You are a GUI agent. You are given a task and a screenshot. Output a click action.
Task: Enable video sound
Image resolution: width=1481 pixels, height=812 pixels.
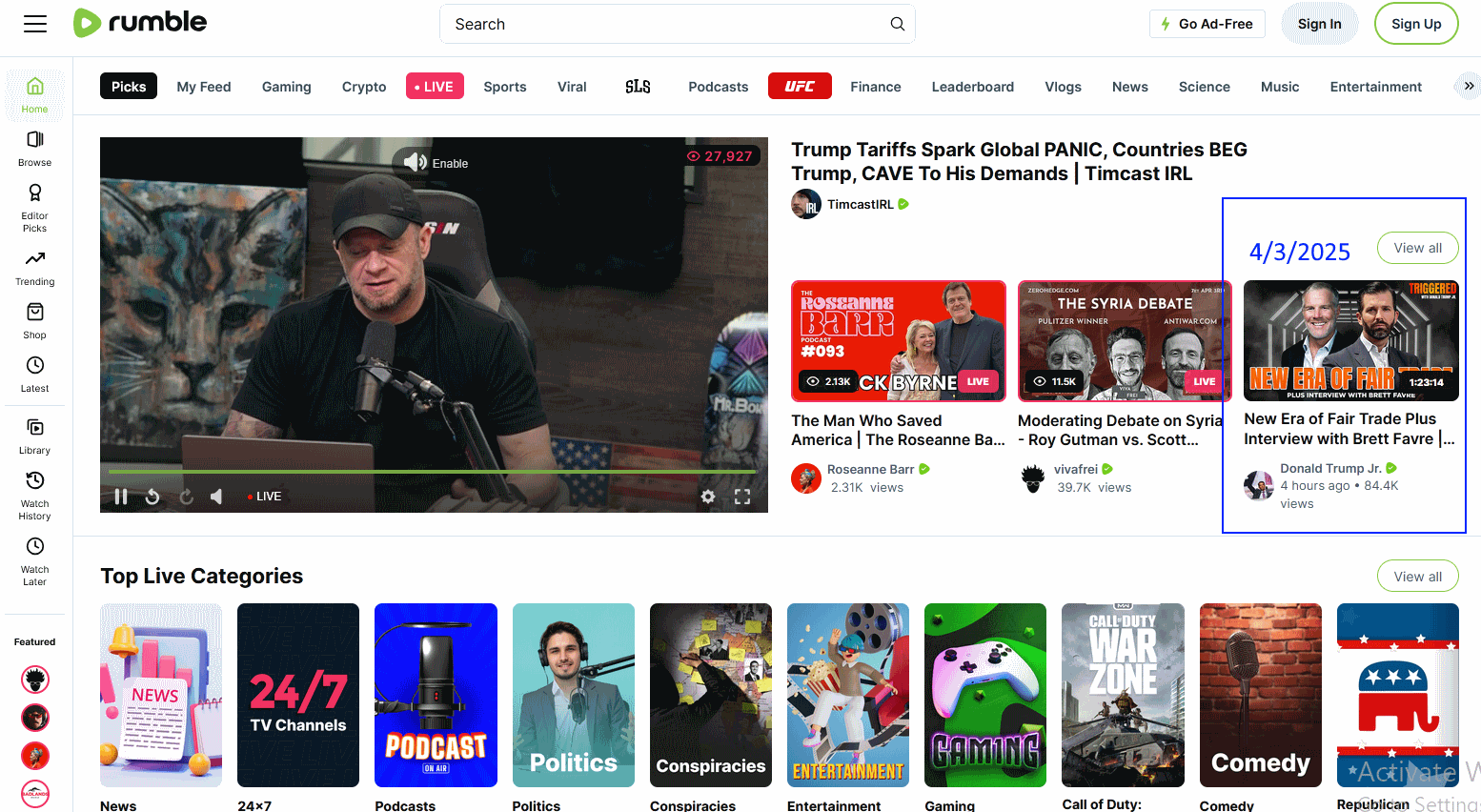436,163
